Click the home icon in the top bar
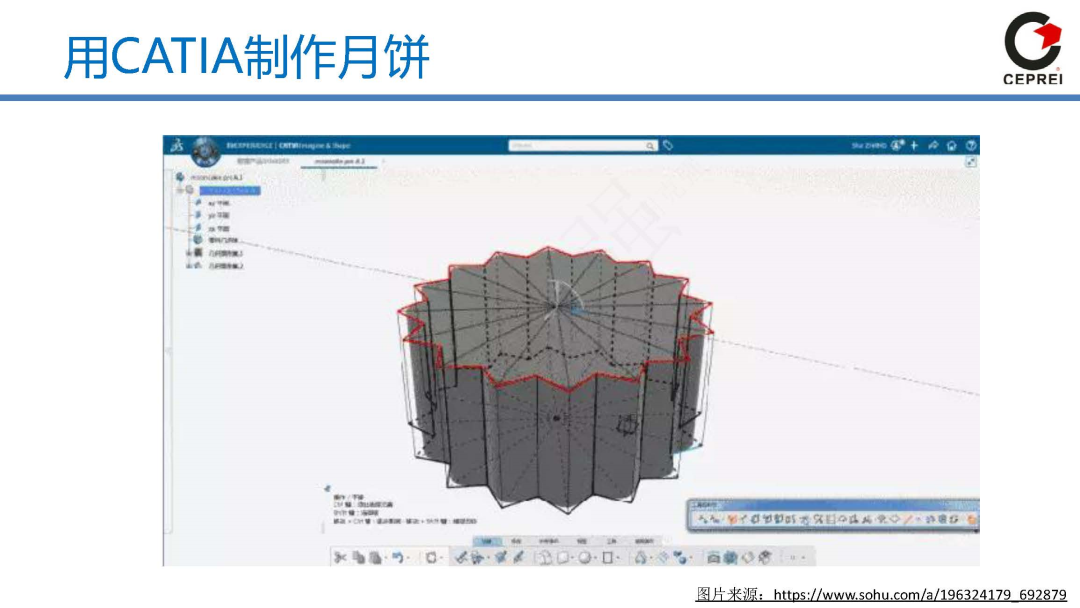Viewport: 1080px width, 608px height. 952,145
